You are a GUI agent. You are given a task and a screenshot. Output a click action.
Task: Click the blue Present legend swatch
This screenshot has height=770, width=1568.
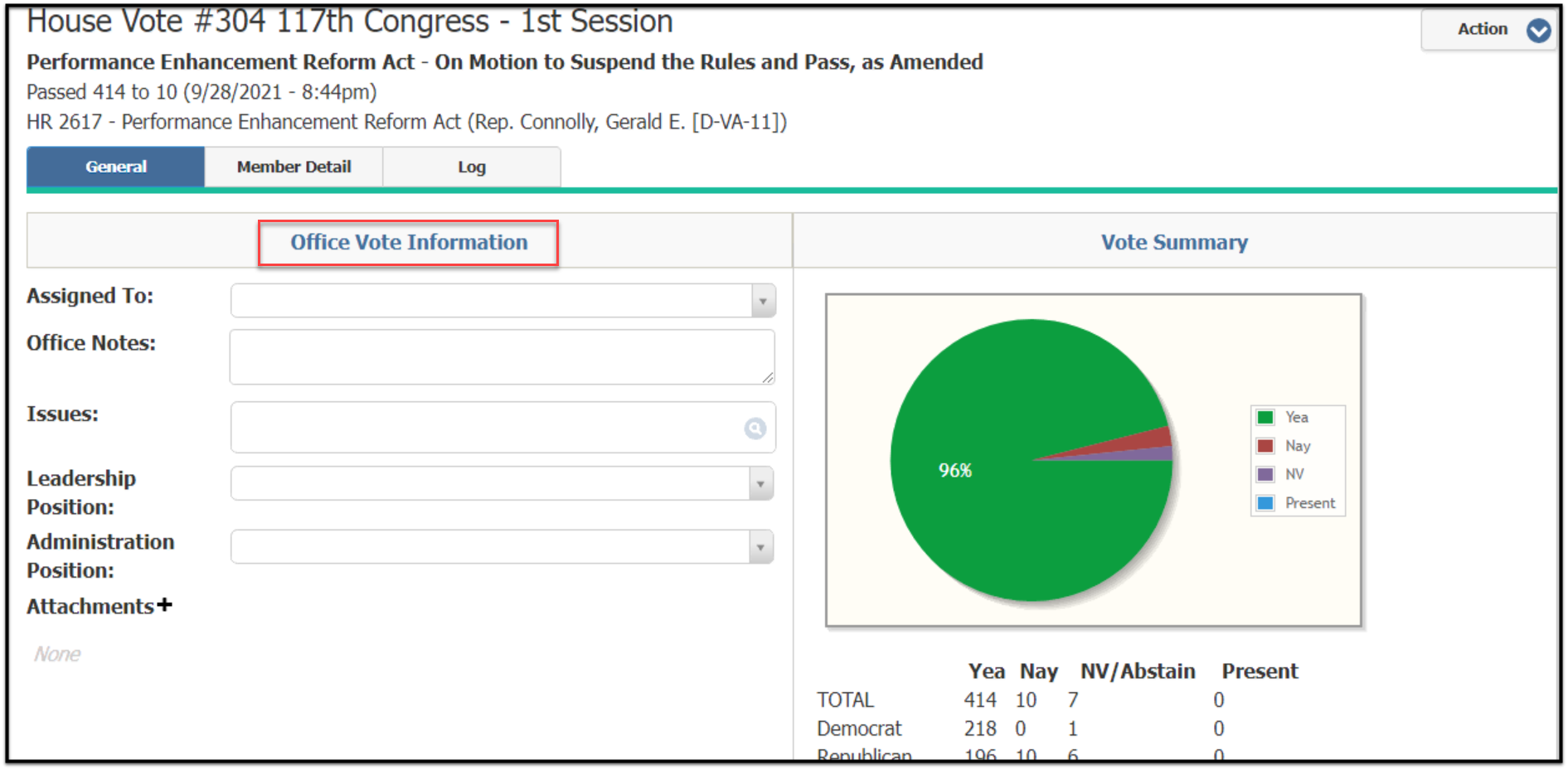coord(1265,503)
